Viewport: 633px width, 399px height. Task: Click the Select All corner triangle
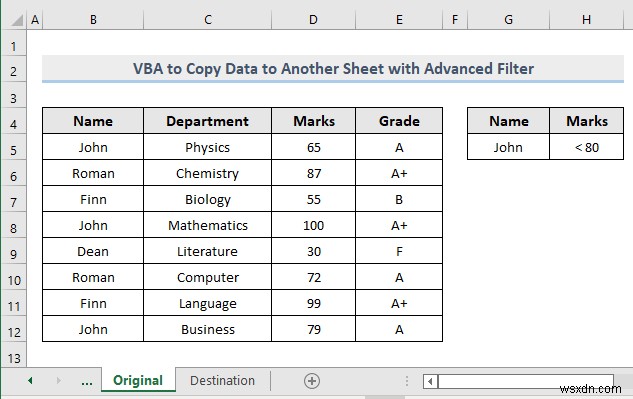17,20
